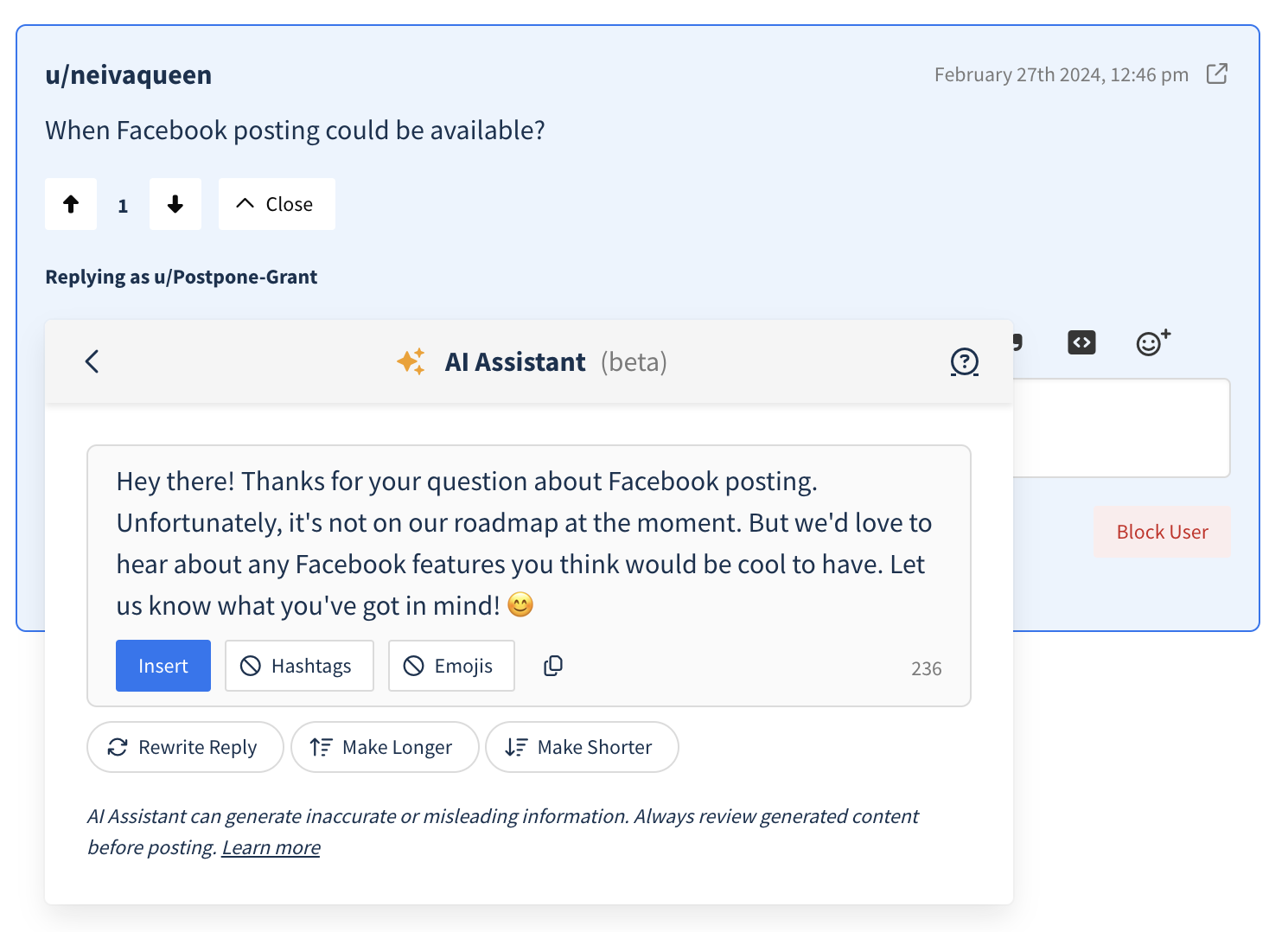Toggle Emojis option
Image resolution: width=1288 pixels, height=932 pixels.
451,666
